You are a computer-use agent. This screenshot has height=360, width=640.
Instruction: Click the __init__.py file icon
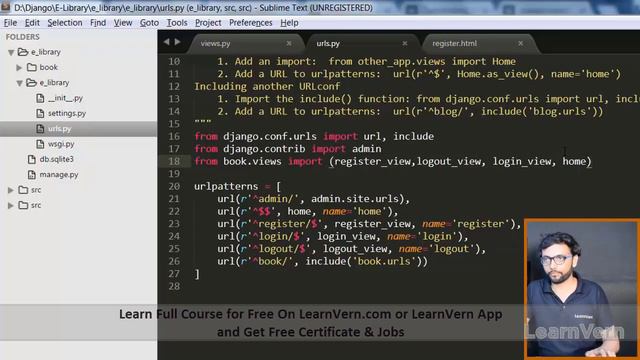tap(40, 98)
